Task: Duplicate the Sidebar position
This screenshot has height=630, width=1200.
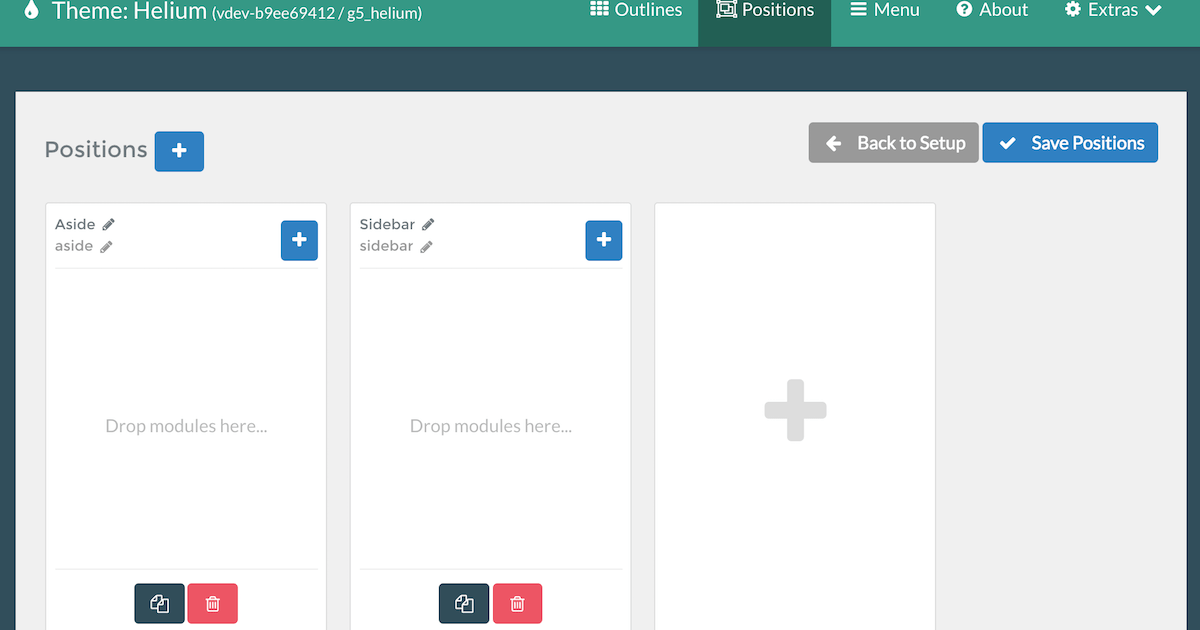Action: 464,603
